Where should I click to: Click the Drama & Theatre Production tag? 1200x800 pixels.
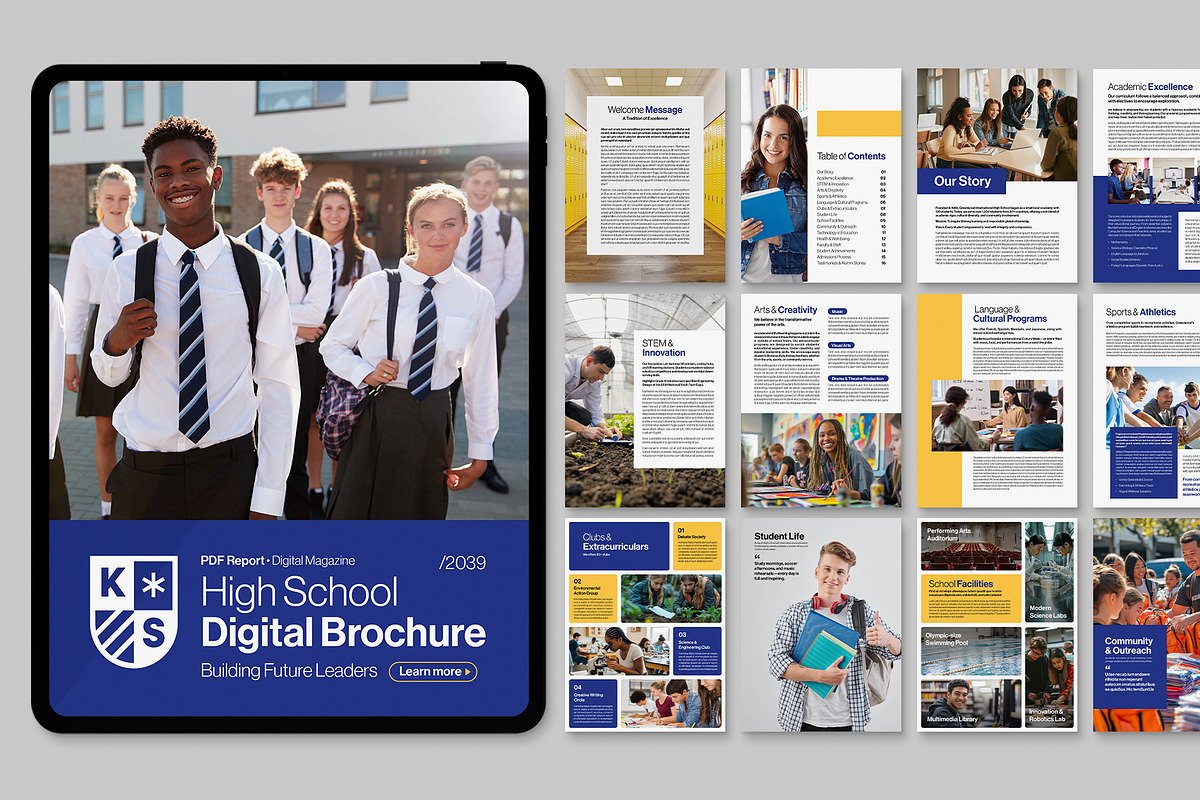coord(858,379)
